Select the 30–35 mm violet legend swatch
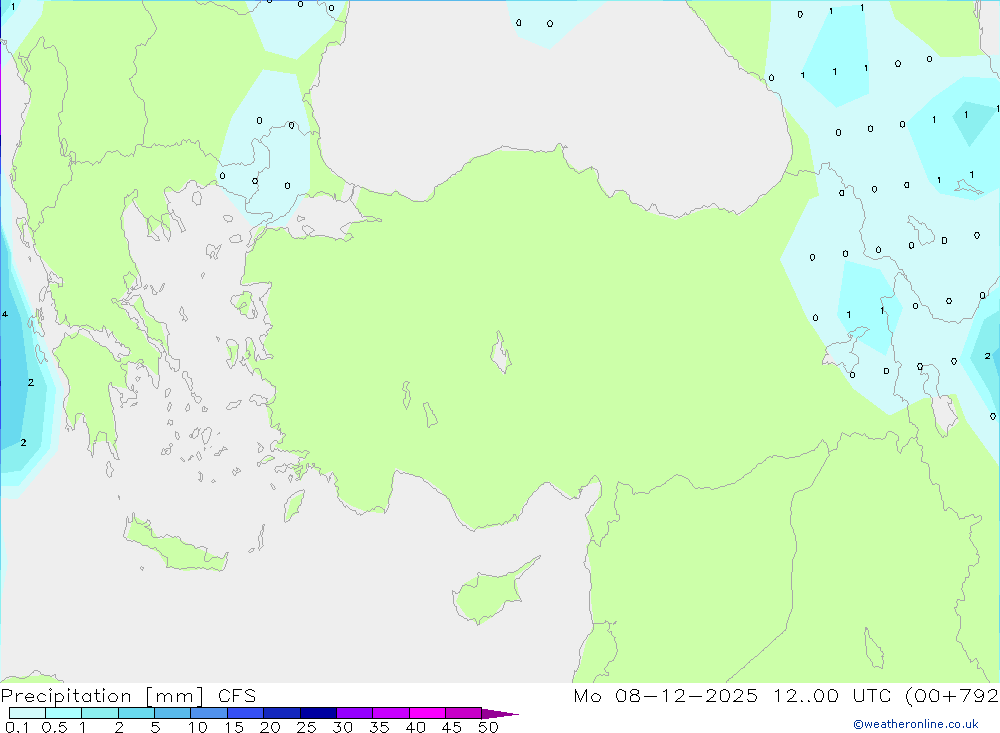The width and height of the screenshot is (1000, 733). [x=354, y=713]
